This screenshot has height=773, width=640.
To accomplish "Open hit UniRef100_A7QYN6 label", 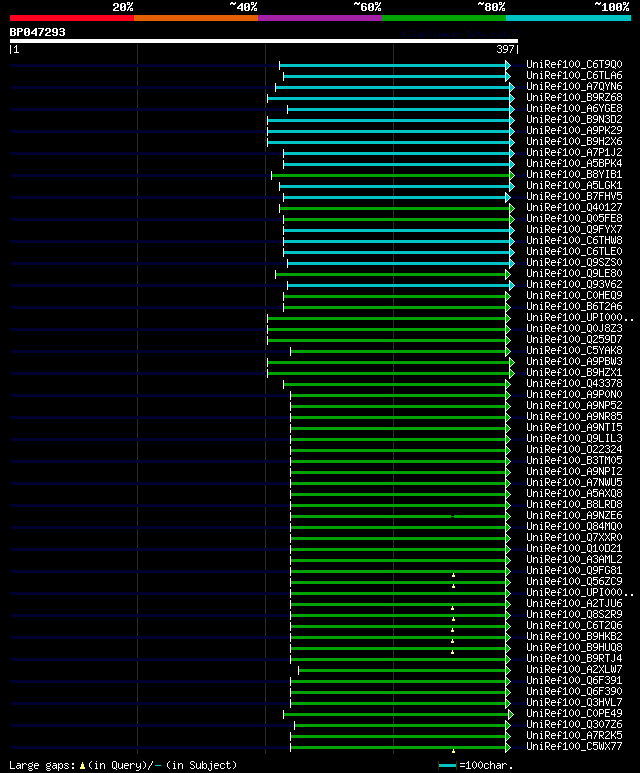I will point(574,86).
